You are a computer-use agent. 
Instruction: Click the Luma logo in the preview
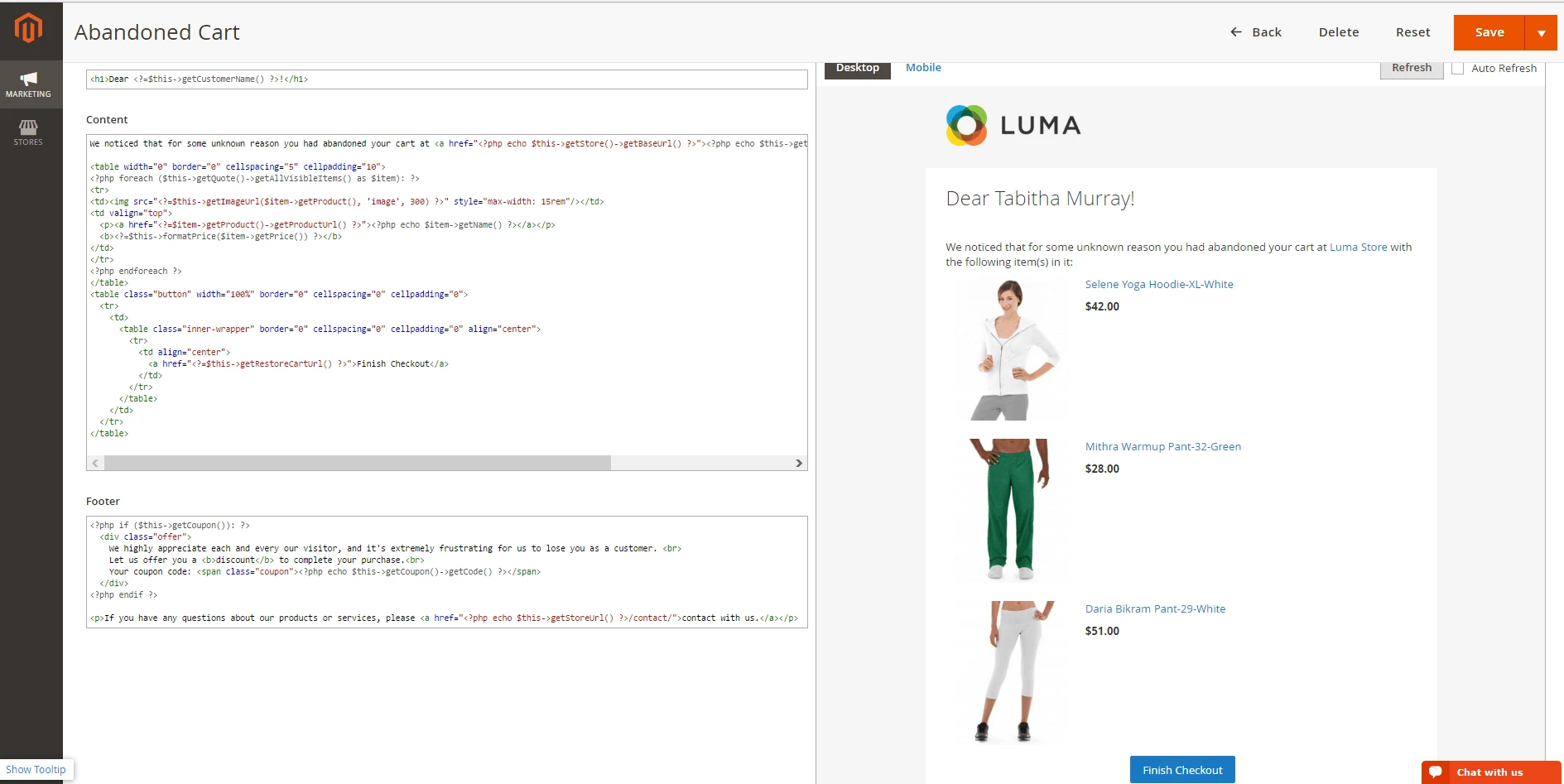(1012, 125)
